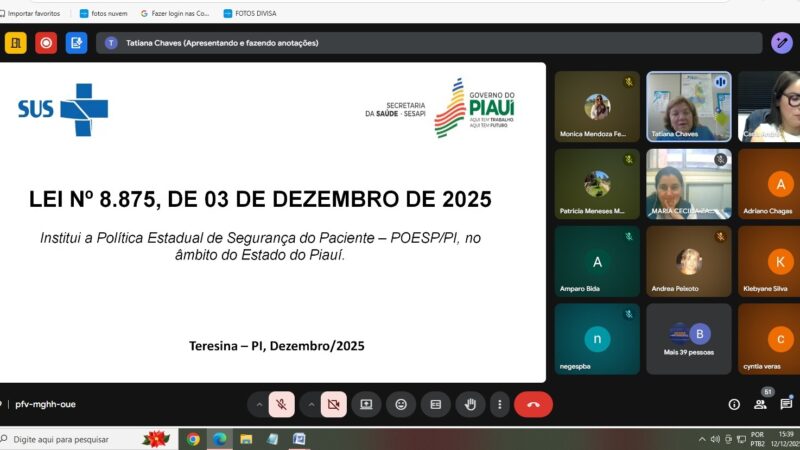Select Patricia Meneses participant tile

[597, 184]
